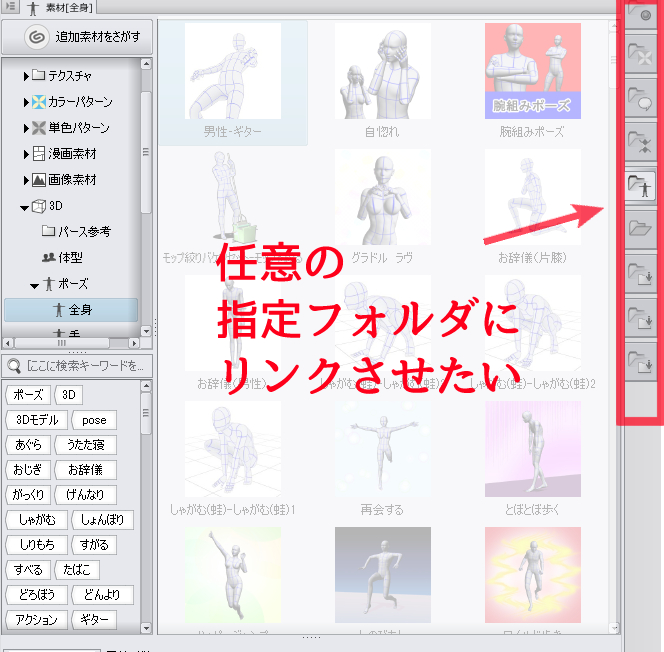Toggle the しゃがむ tag filter
The image size is (664, 652).
point(37,520)
